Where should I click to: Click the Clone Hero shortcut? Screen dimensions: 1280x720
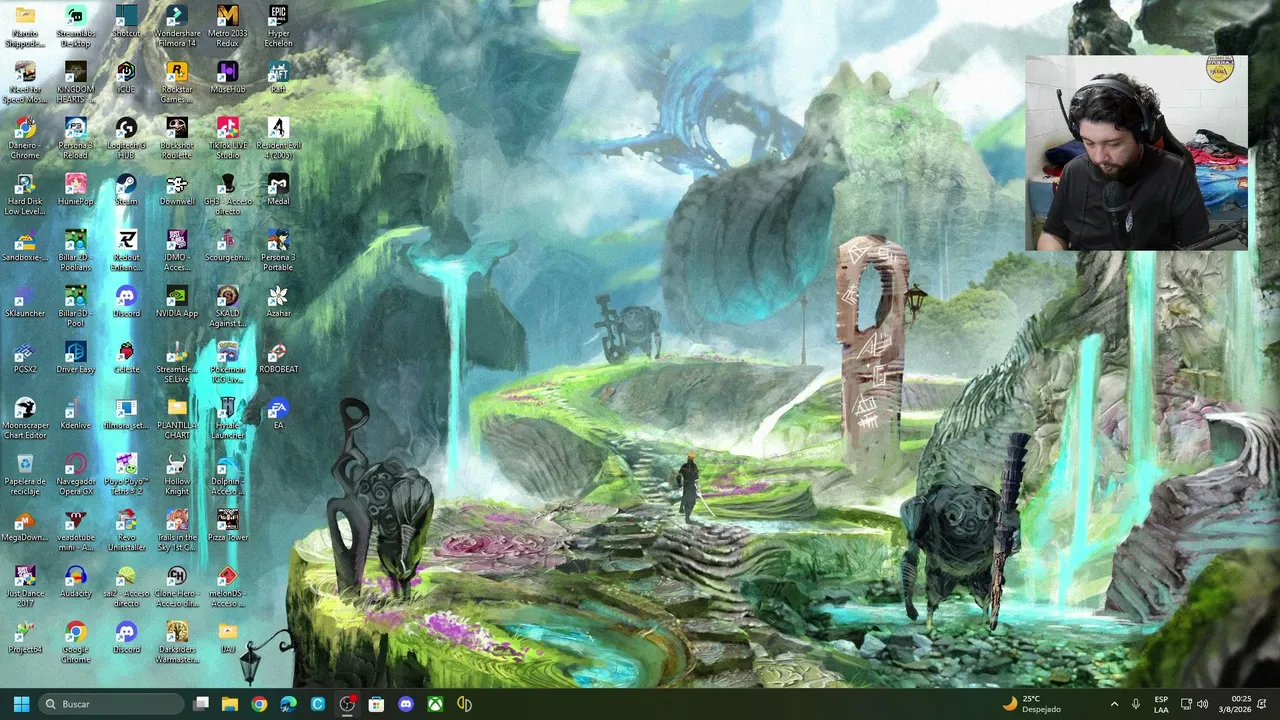(x=177, y=586)
